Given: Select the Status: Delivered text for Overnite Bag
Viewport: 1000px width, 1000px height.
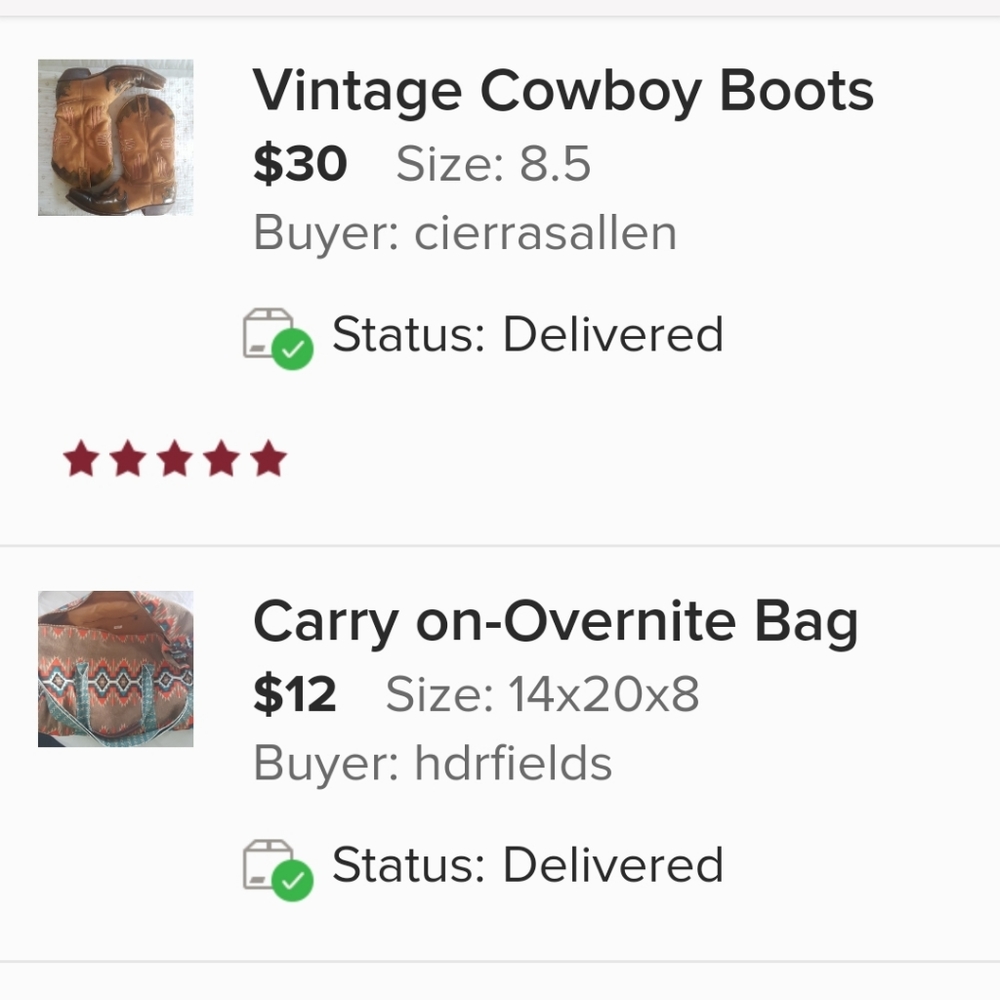Looking at the screenshot, I should pyautogui.click(x=527, y=865).
